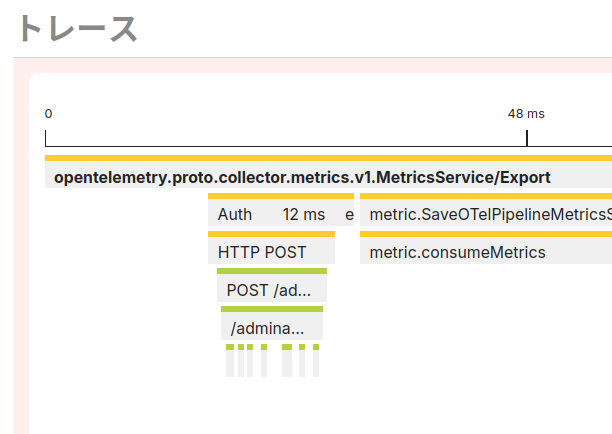Select third tiny child span under /admina...

tap(250, 361)
